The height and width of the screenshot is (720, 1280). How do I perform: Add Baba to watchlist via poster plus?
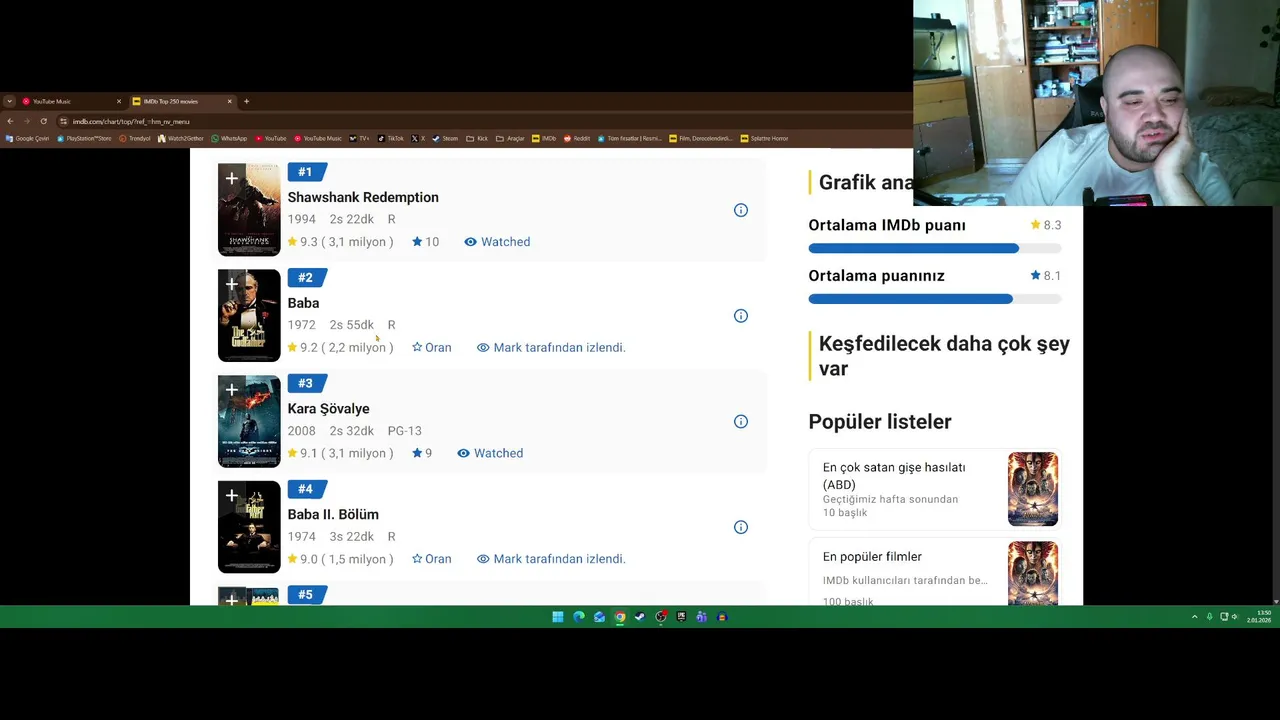pyautogui.click(x=231, y=284)
